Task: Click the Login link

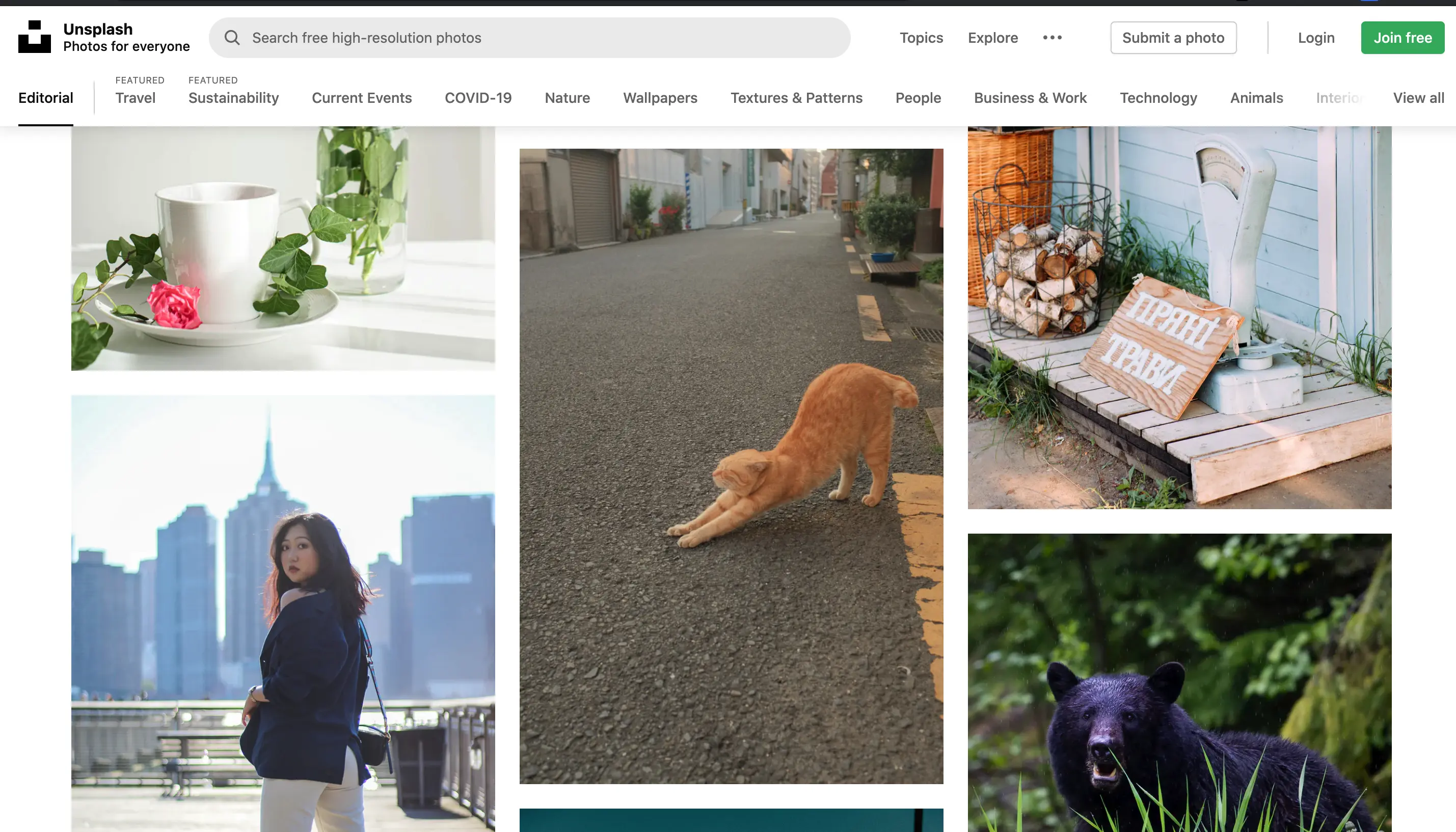Action: (x=1315, y=38)
